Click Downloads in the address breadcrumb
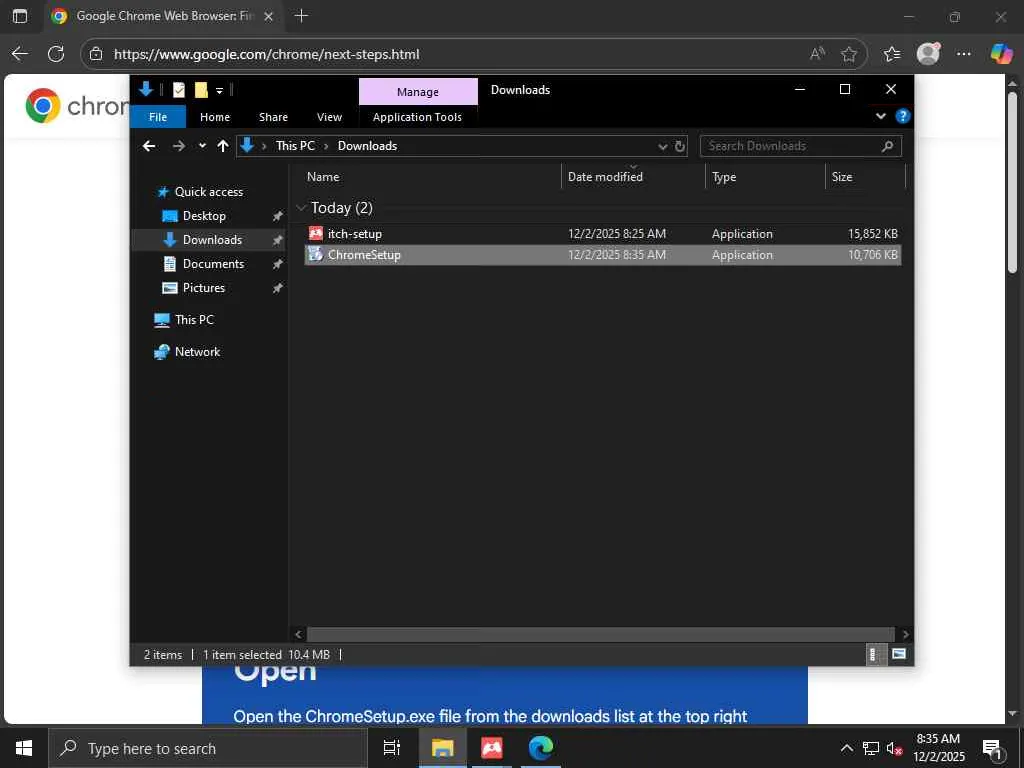Screen dimensions: 1024x768 coord(367,146)
